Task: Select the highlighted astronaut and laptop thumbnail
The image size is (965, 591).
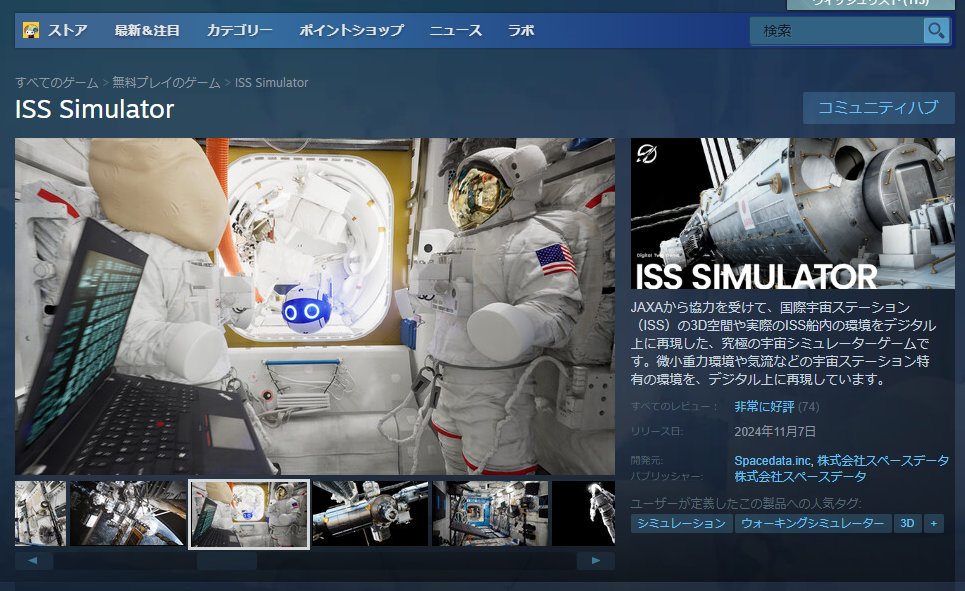Action: pos(249,514)
